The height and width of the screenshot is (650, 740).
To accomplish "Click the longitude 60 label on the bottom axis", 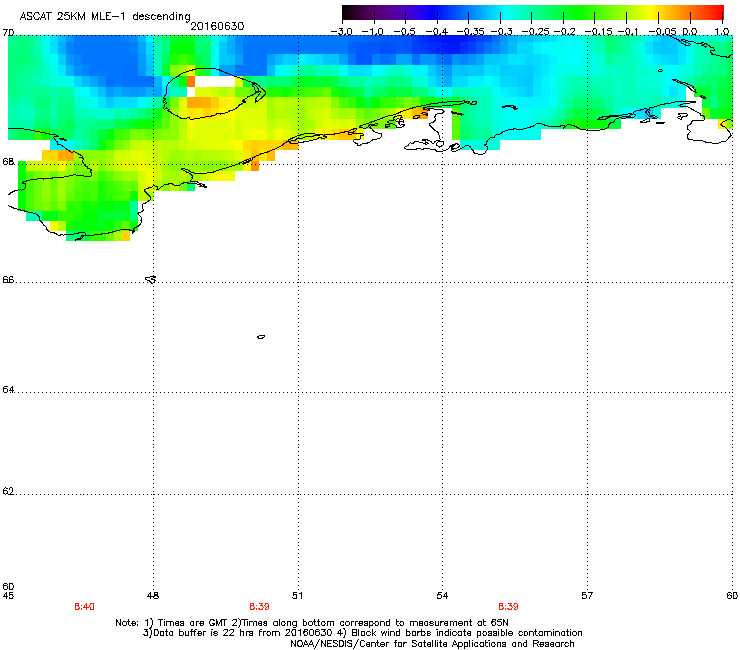I will click(x=732, y=596).
